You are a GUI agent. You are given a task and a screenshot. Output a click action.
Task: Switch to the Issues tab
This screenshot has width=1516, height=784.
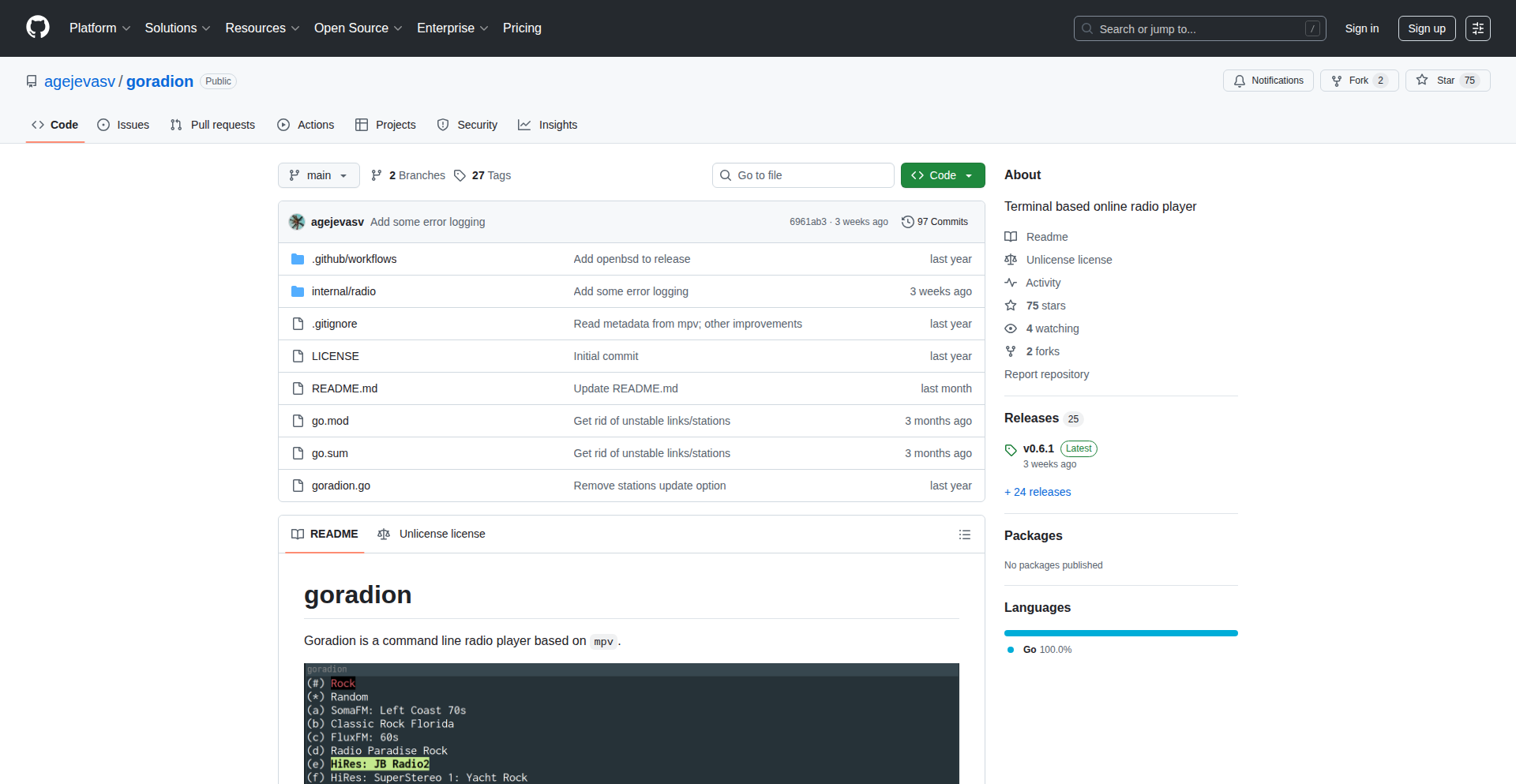[x=123, y=125]
